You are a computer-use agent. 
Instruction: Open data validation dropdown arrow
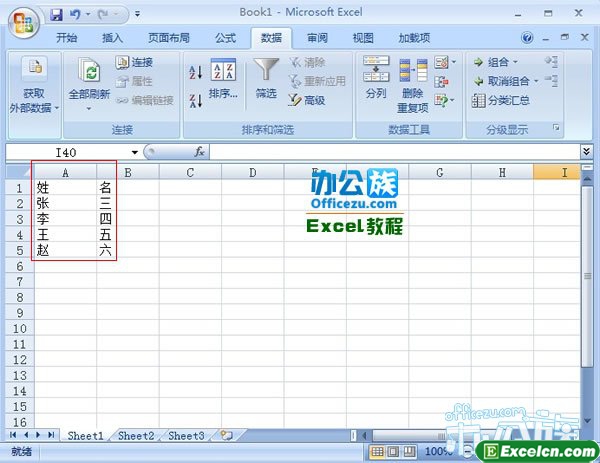click(x=454, y=62)
